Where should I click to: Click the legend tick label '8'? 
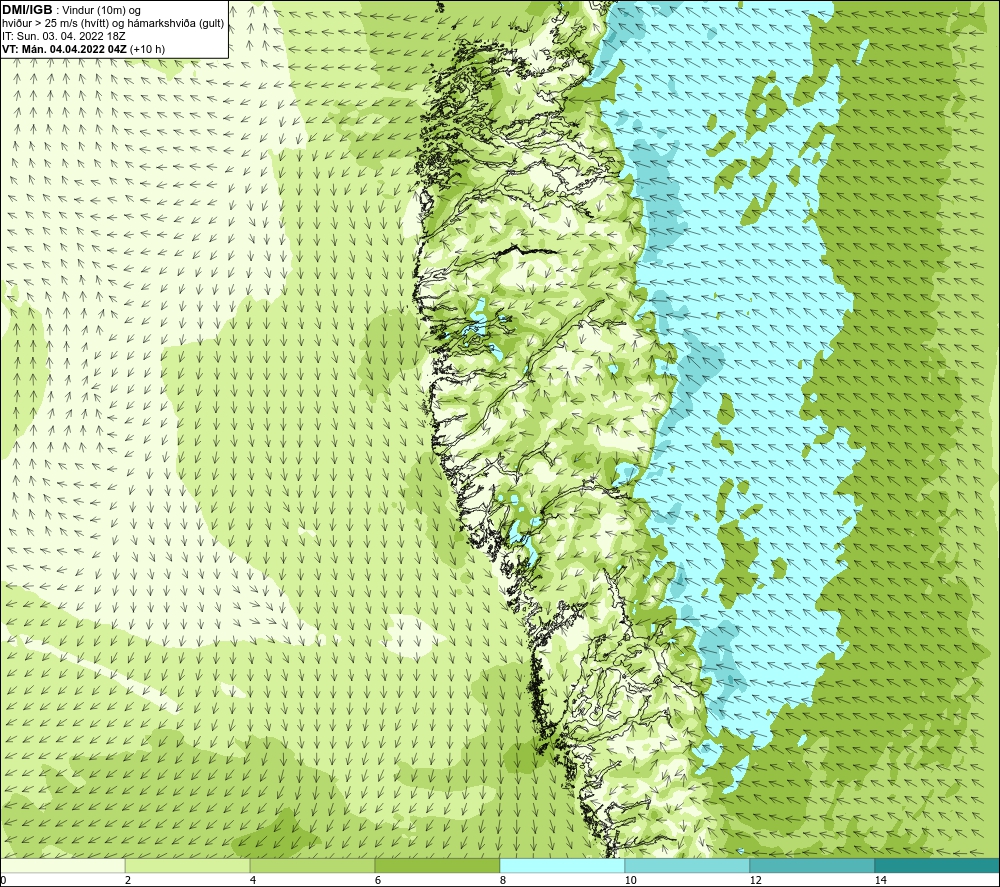(503, 880)
